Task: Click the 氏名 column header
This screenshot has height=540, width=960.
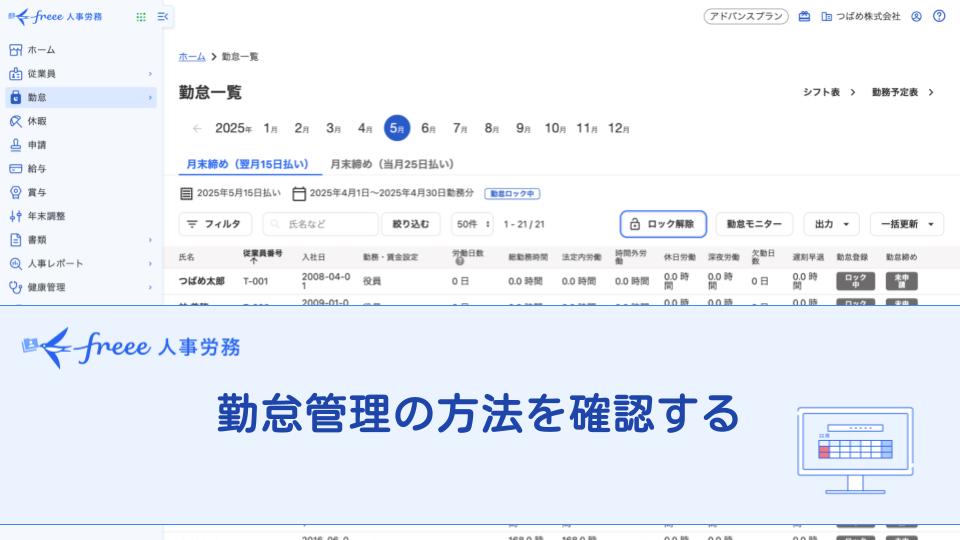Action: pyautogui.click(x=187, y=257)
